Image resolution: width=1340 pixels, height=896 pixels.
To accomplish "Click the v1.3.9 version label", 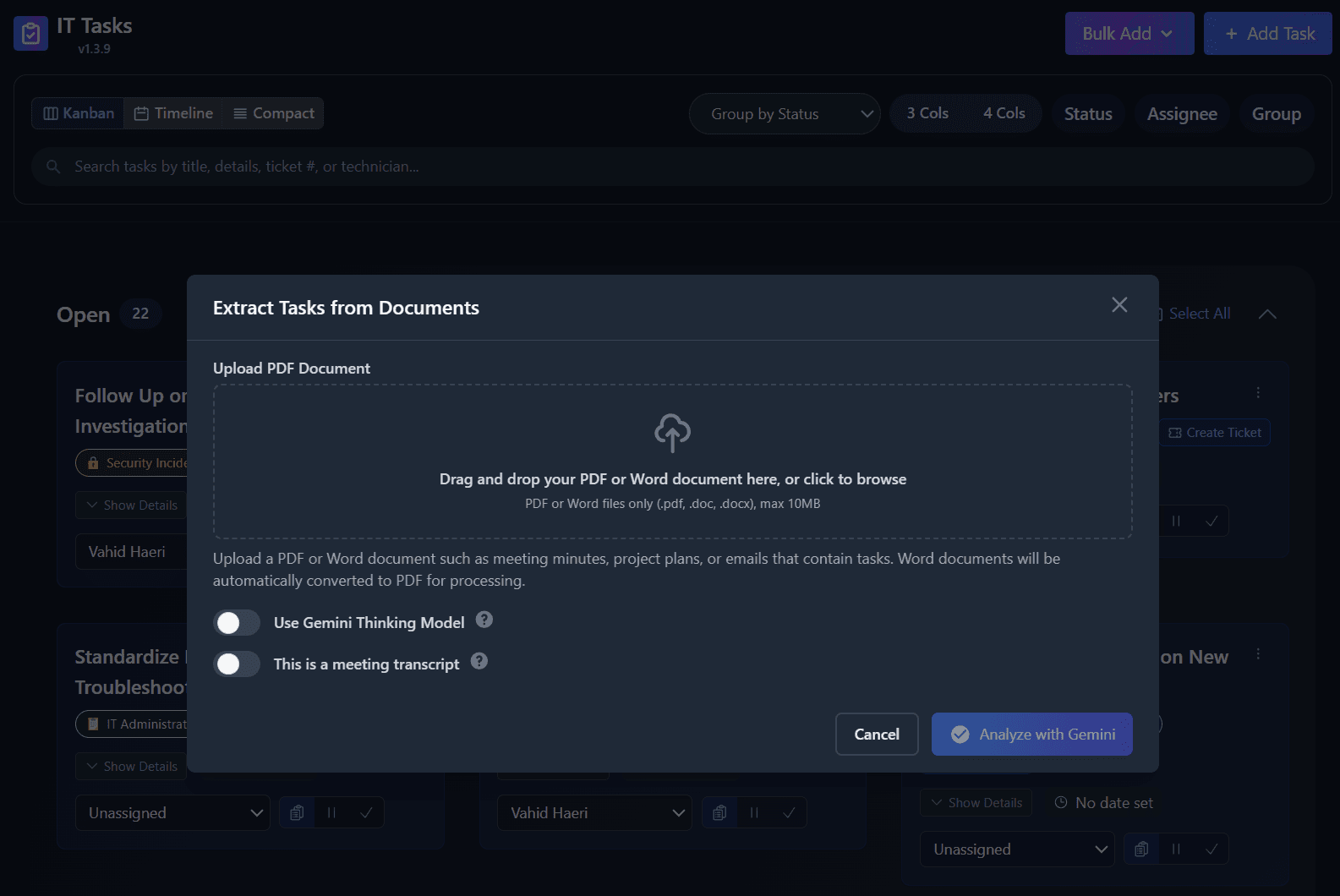I will (x=94, y=49).
